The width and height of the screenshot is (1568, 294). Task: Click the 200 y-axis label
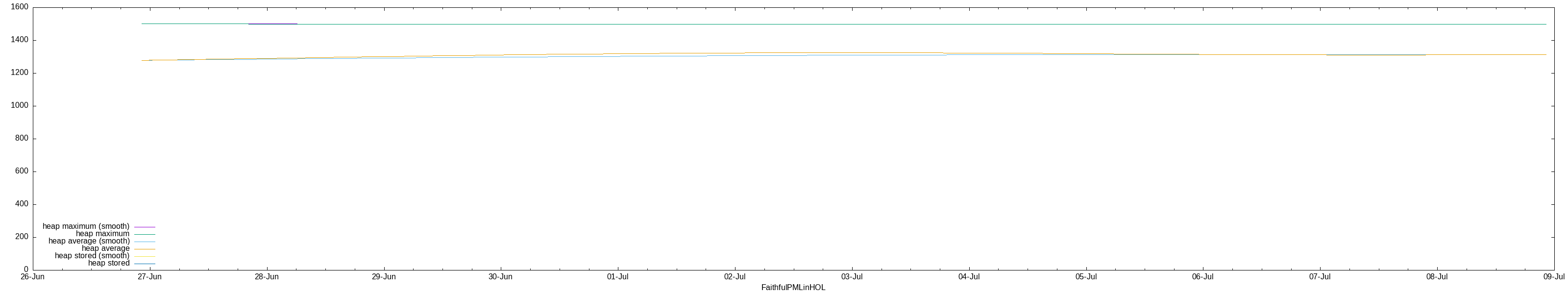click(x=22, y=237)
